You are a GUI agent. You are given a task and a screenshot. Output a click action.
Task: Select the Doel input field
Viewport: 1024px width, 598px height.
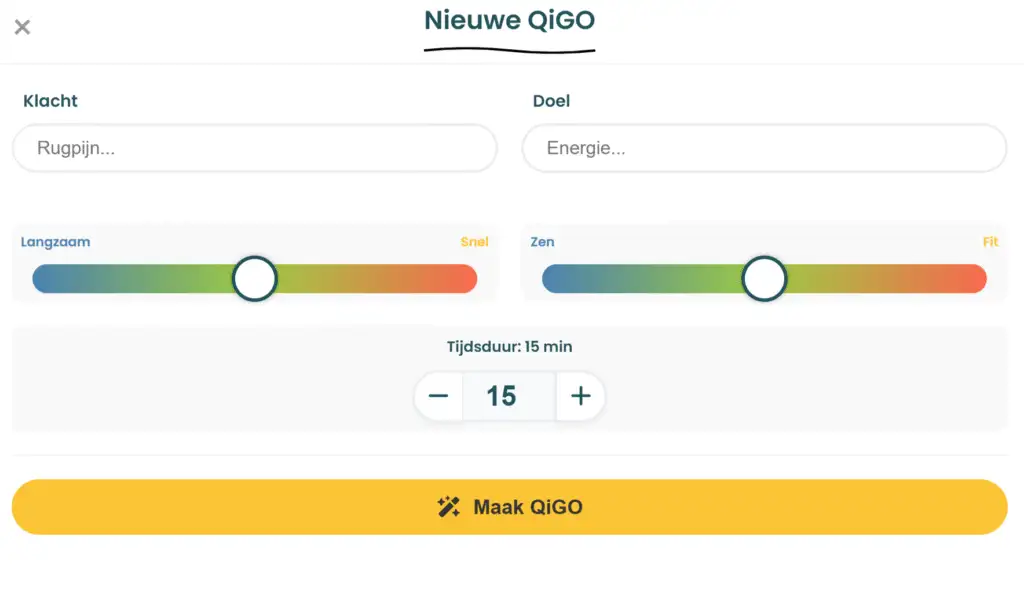click(764, 148)
